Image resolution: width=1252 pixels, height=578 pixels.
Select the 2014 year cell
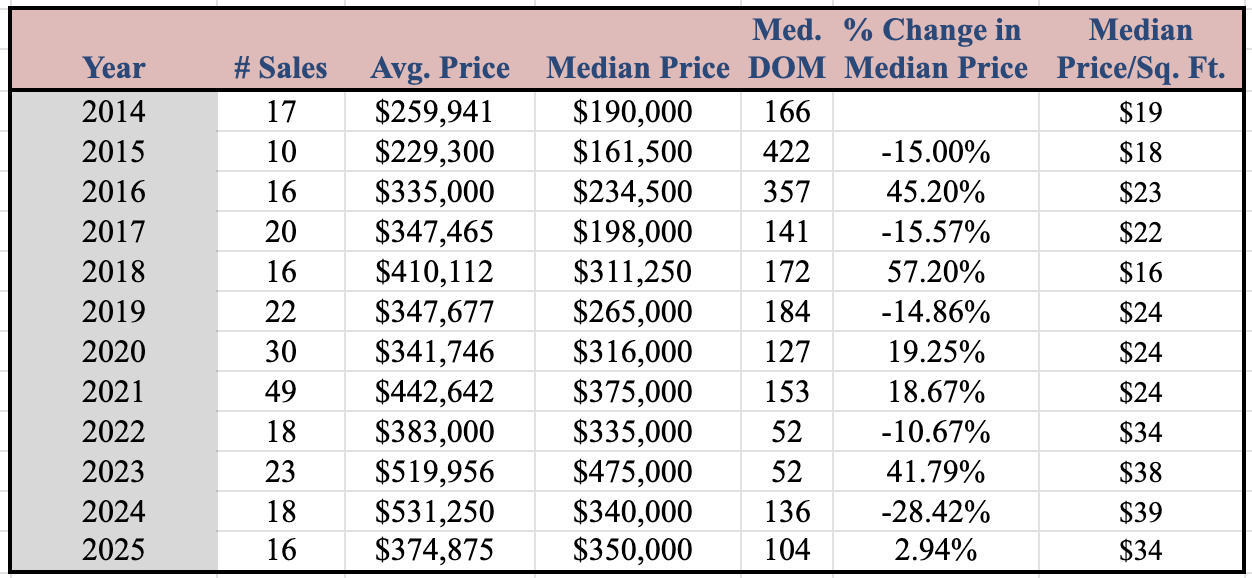[114, 111]
